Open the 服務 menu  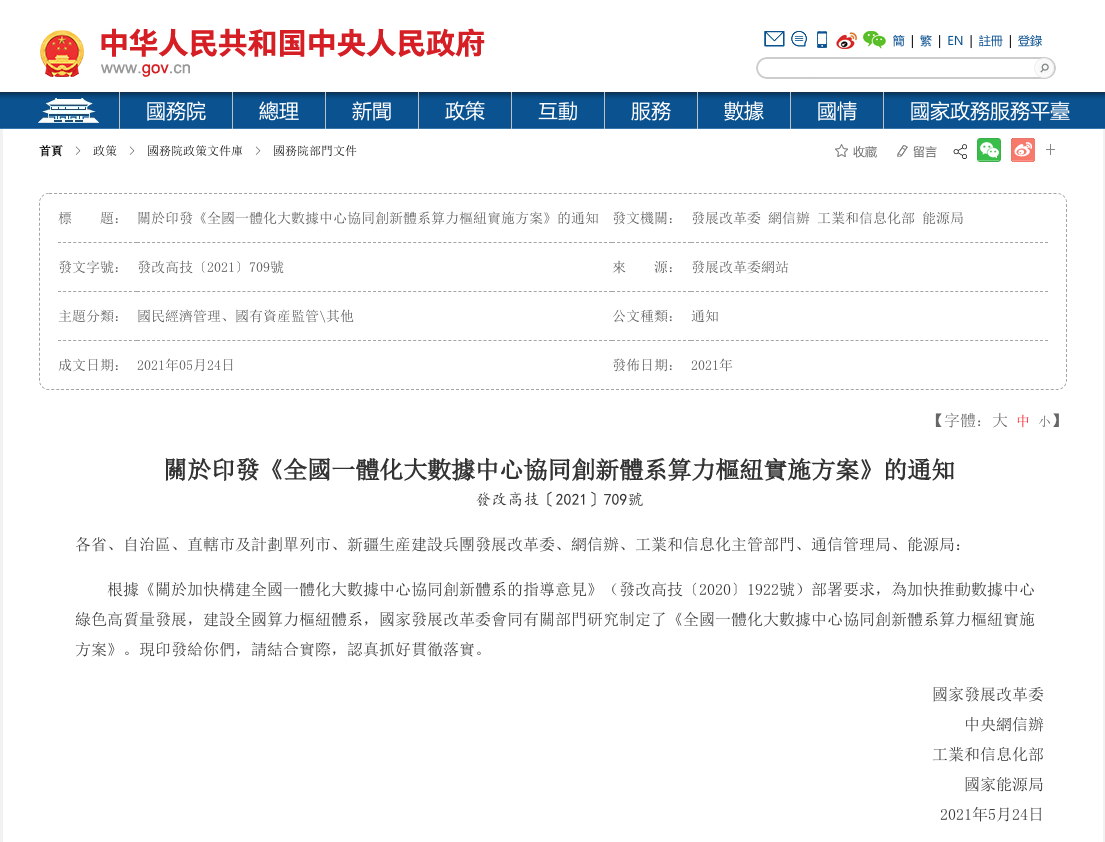pos(650,111)
